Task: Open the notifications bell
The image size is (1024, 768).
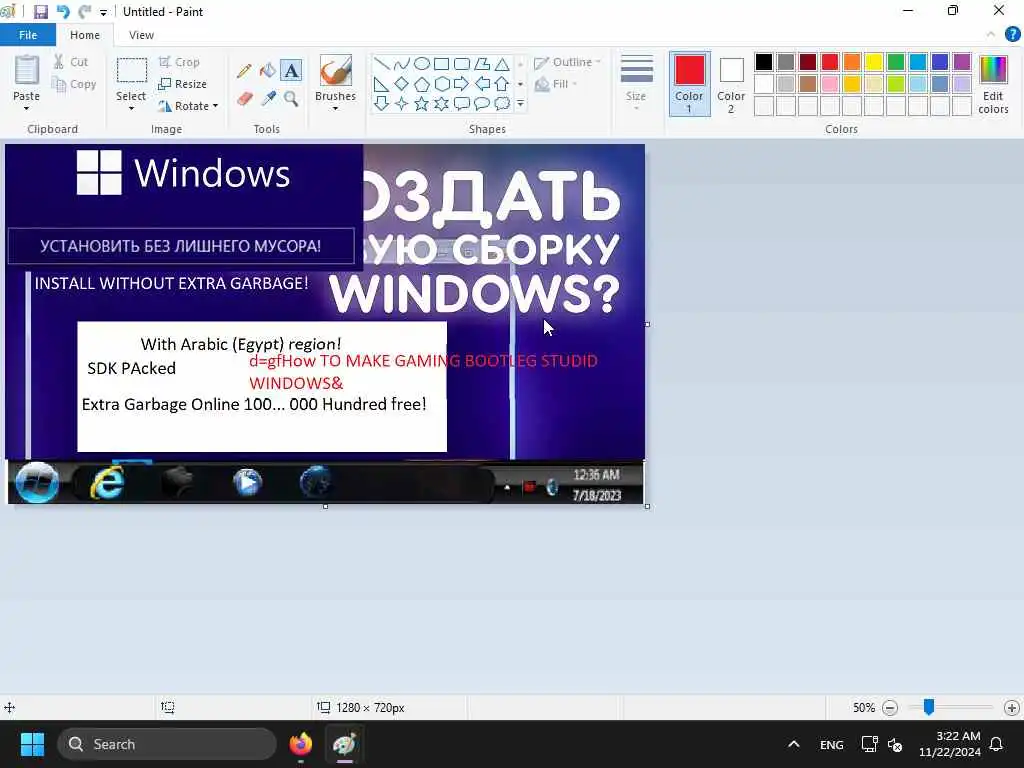Action: 997,744
